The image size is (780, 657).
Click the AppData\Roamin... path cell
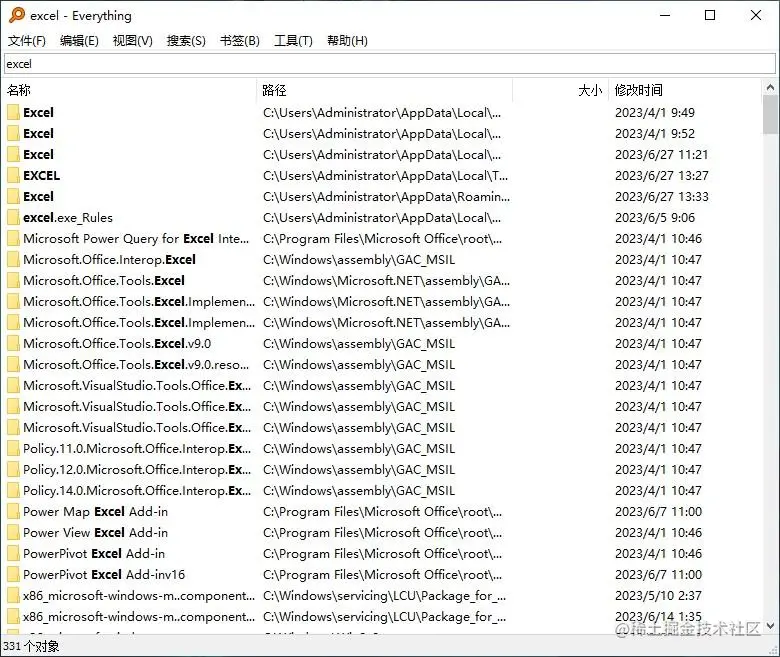(387, 196)
